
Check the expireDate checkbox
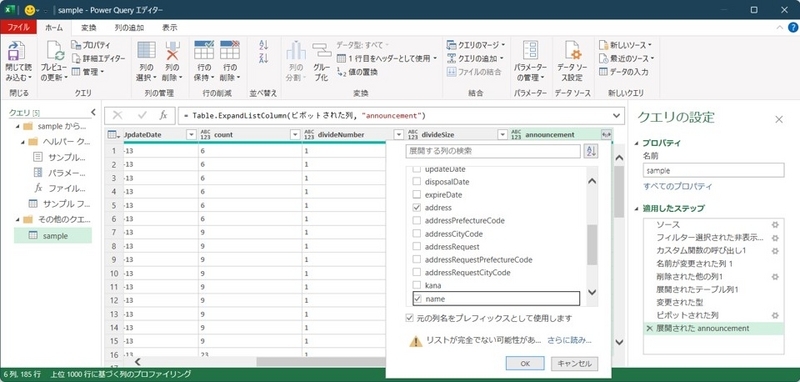(416, 195)
